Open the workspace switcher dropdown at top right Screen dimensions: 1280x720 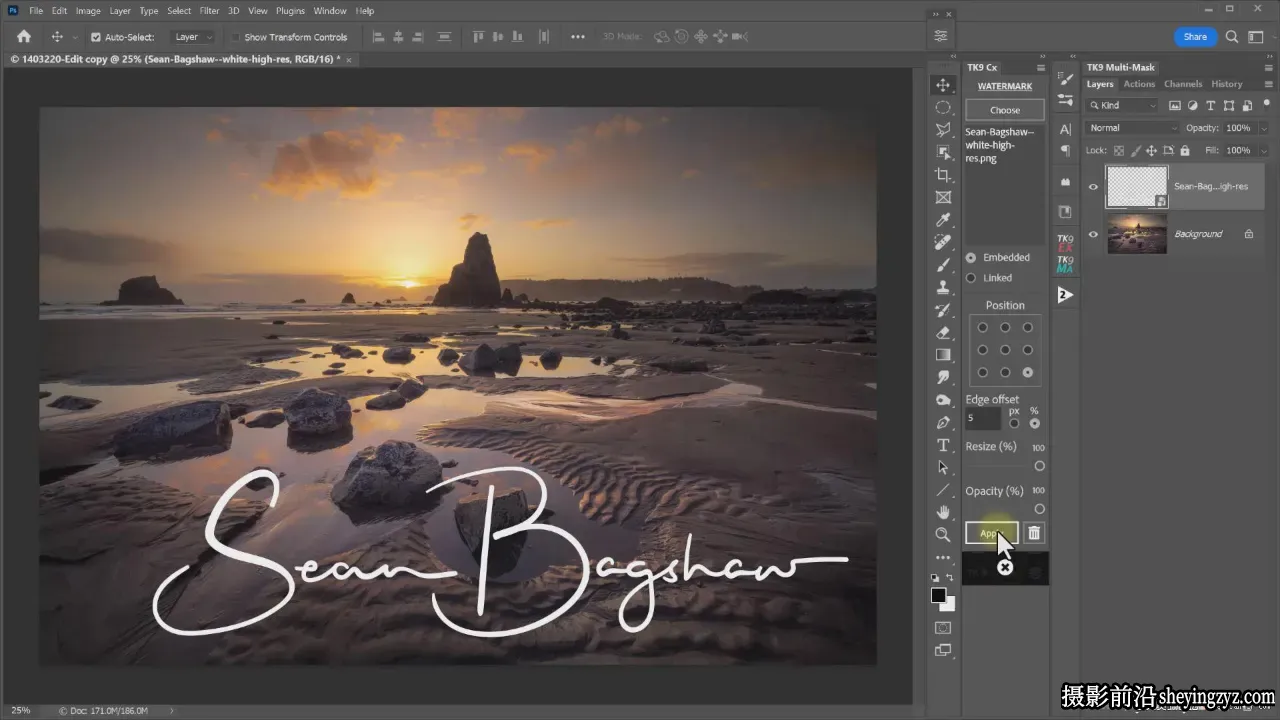[x=1256, y=37]
